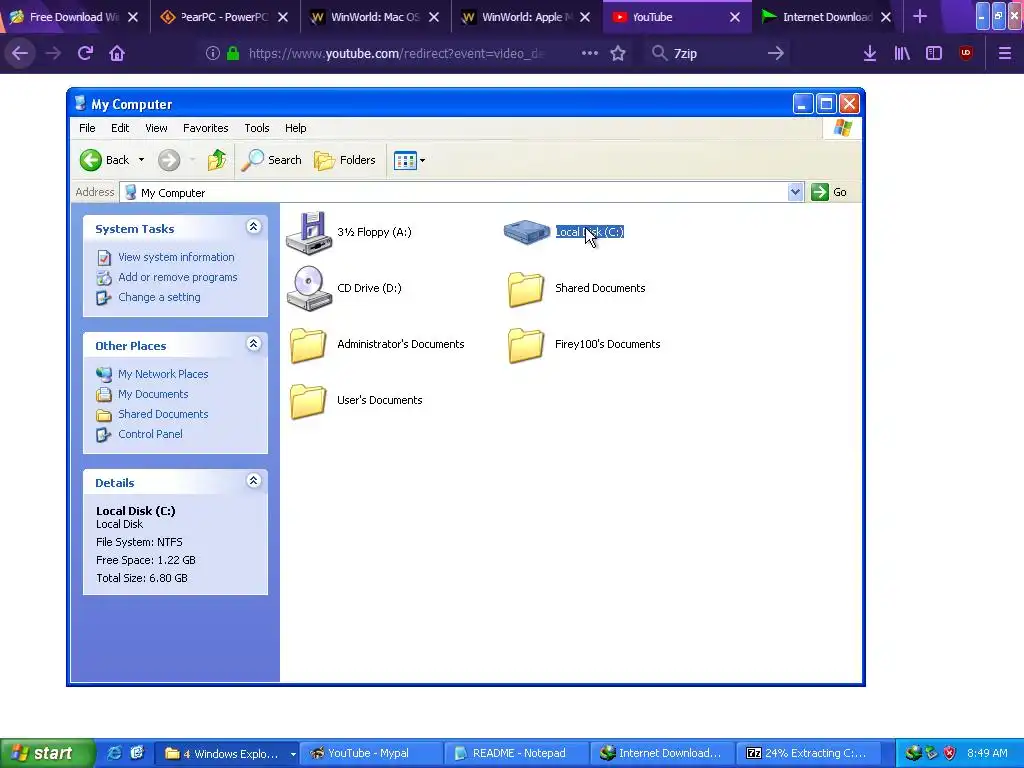This screenshot has height=768, width=1024.
Task: Click View system information link
Action: pyautogui.click(x=176, y=257)
